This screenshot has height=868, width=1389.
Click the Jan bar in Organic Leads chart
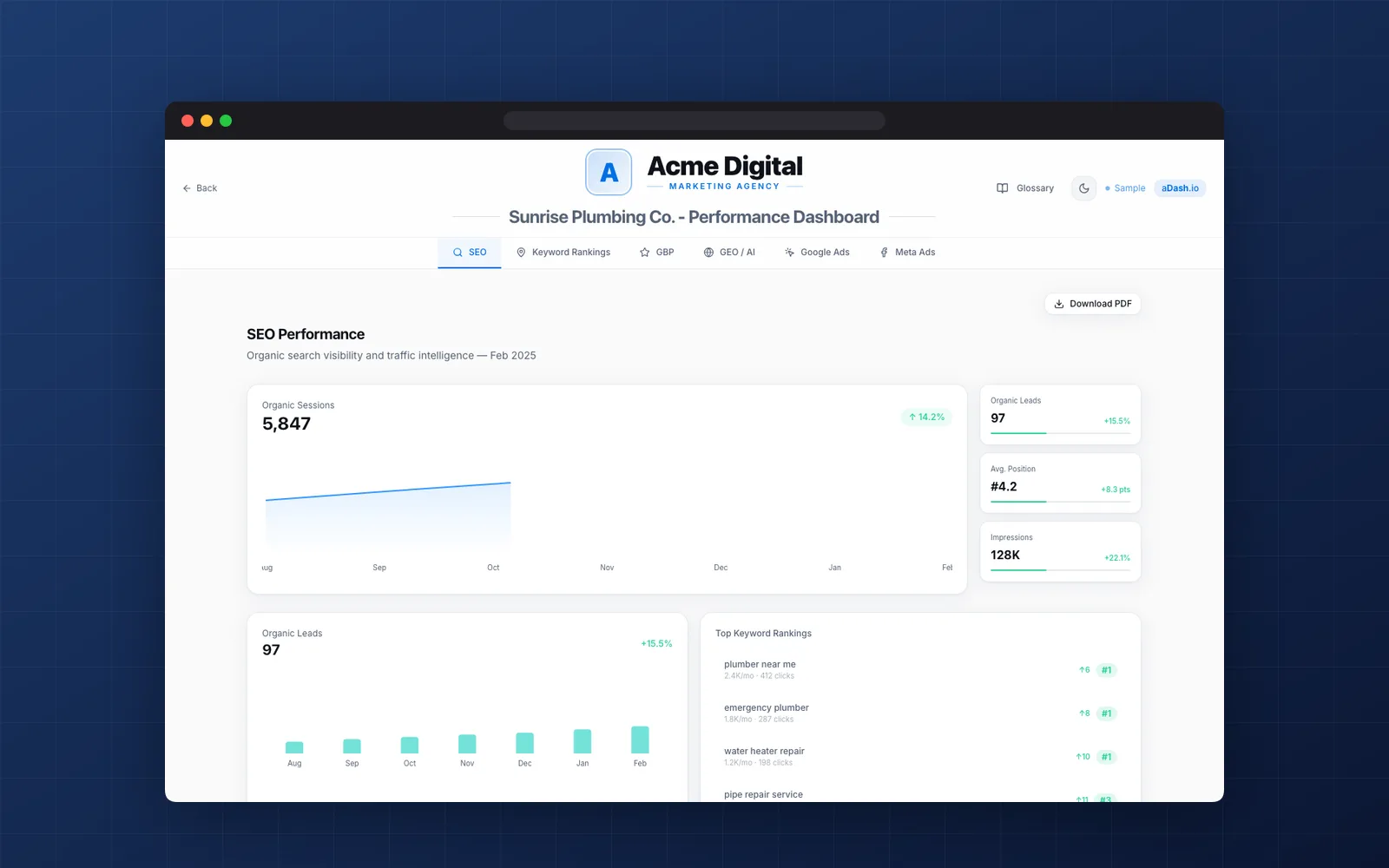[x=583, y=741]
